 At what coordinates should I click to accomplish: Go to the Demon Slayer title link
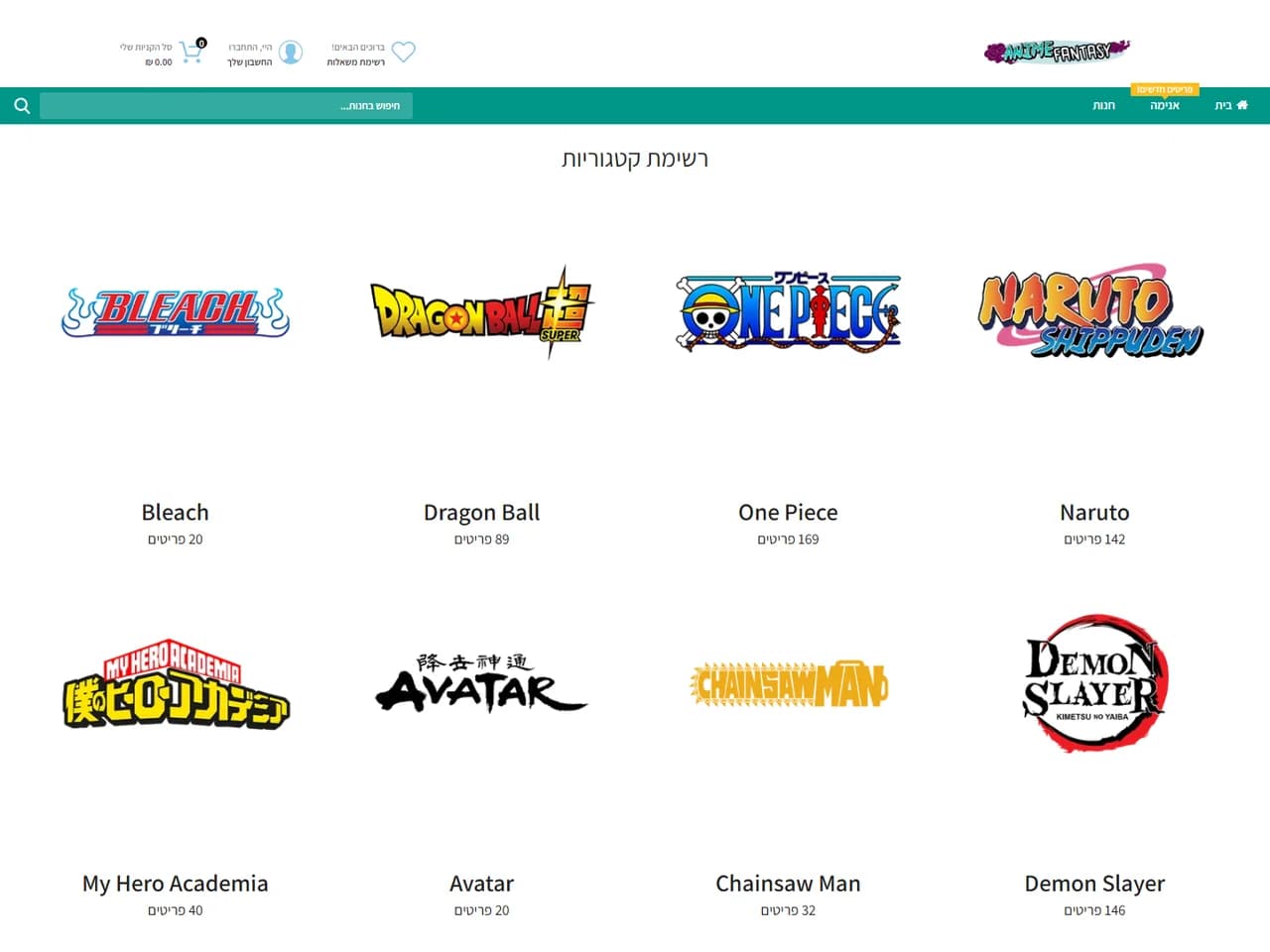[x=1094, y=884]
